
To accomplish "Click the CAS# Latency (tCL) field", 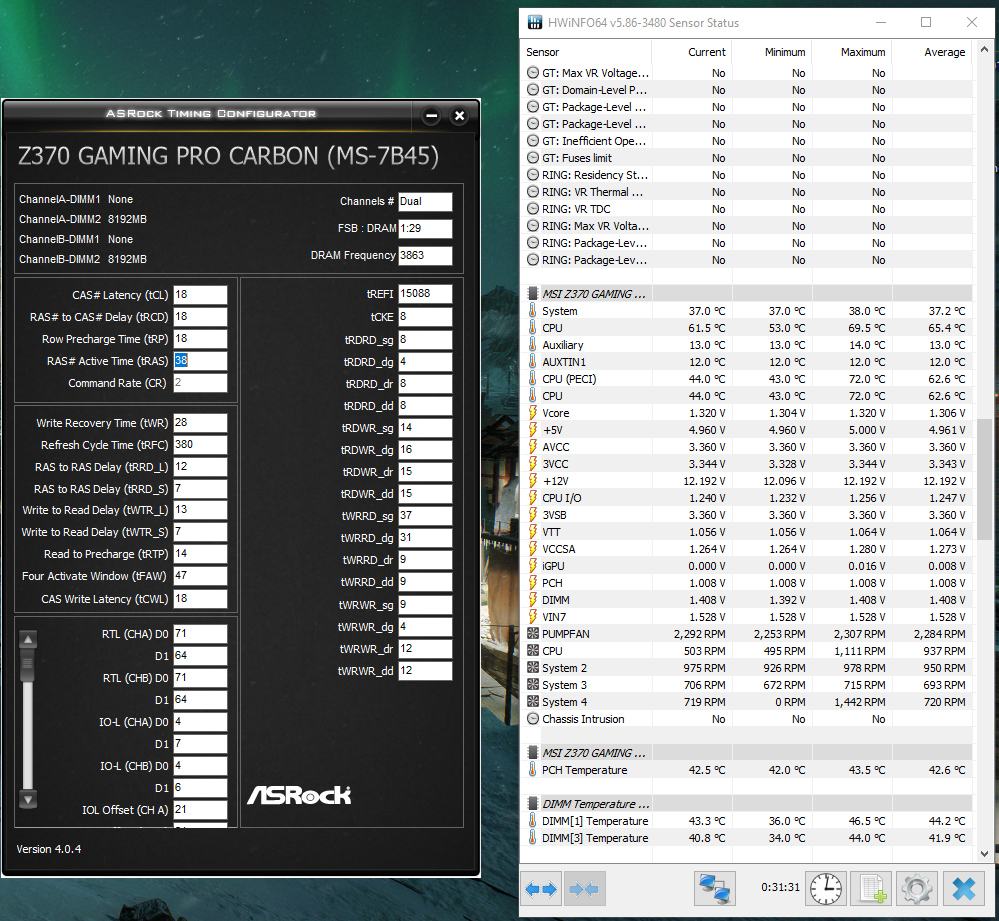I will [x=200, y=295].
